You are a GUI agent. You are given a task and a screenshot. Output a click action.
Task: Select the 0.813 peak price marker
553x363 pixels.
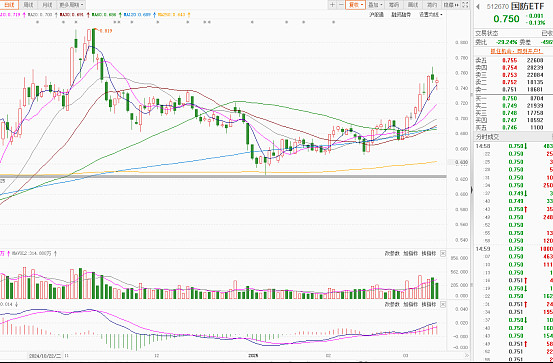(x=107, y=31)
